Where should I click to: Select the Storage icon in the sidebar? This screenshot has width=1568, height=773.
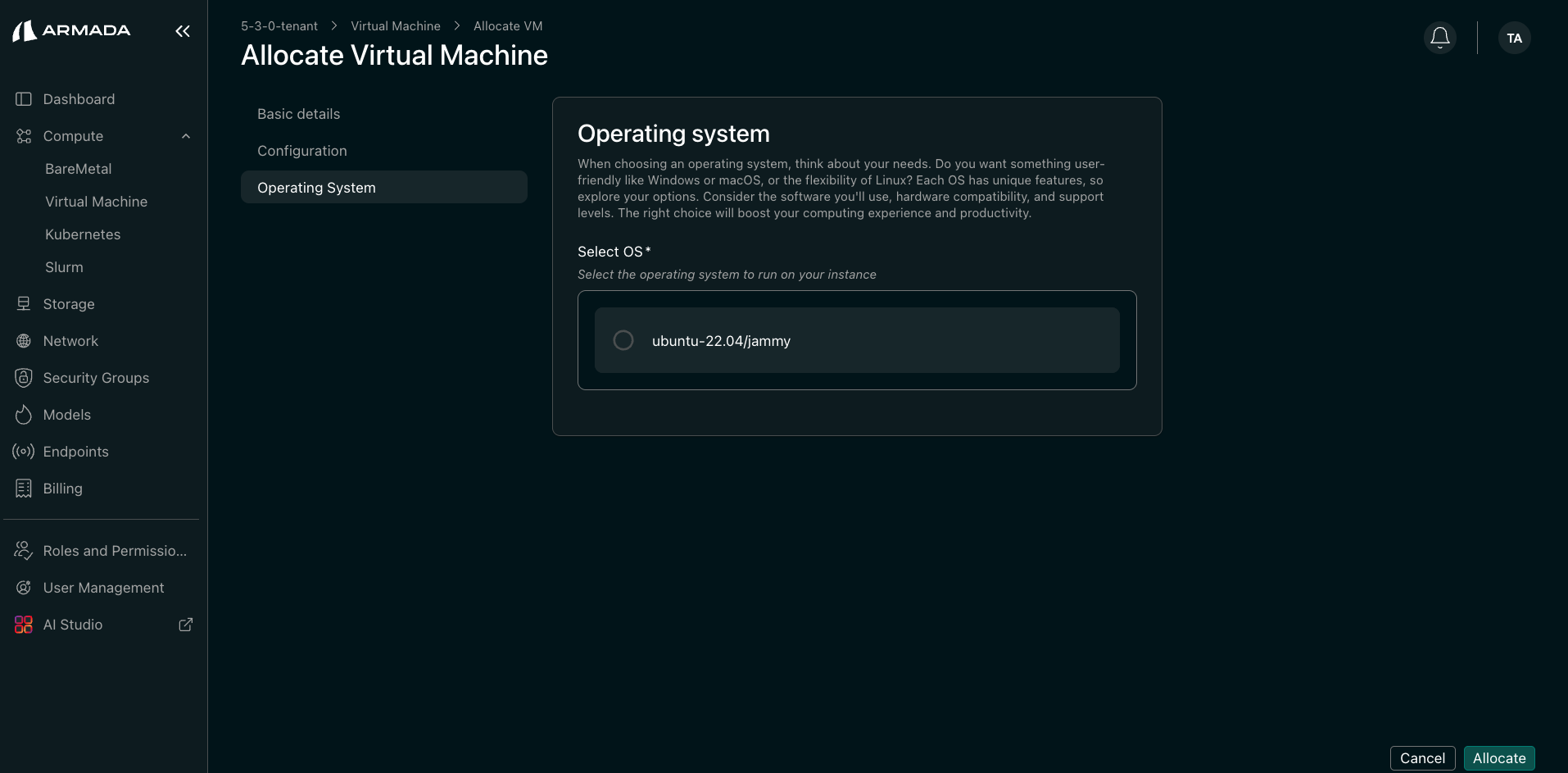[x=23, y=304]
